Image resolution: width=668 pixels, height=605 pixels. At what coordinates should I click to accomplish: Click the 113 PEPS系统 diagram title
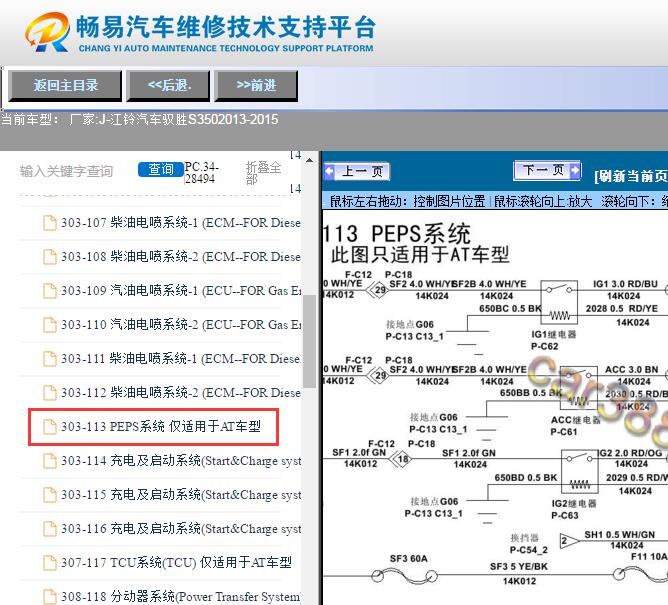click(397, 234)
